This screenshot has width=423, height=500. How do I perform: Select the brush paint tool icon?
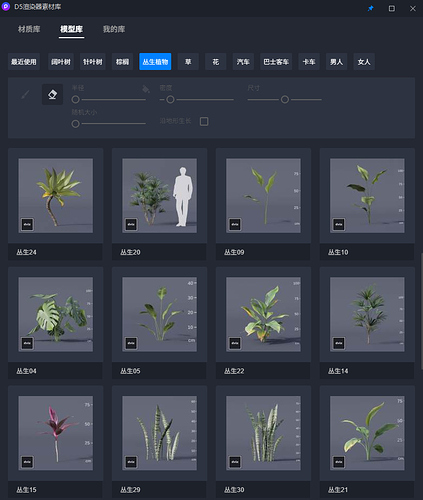coord(25,95)
